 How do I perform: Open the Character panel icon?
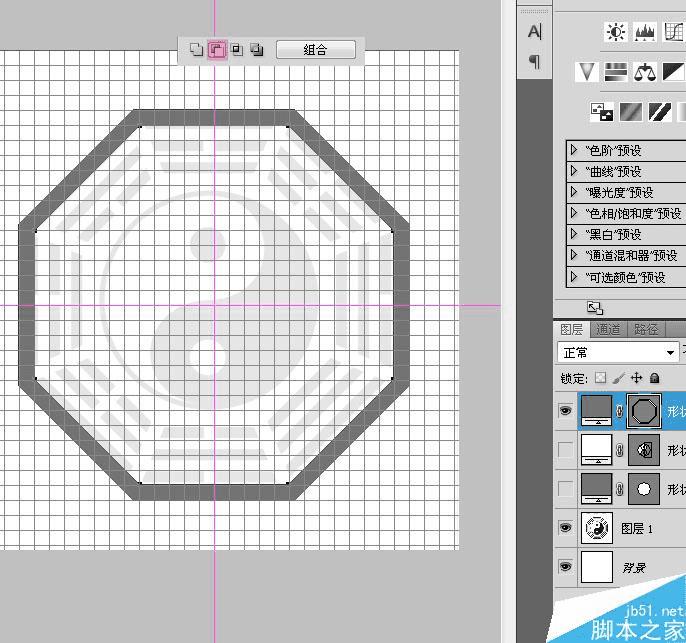coord(535,32)
